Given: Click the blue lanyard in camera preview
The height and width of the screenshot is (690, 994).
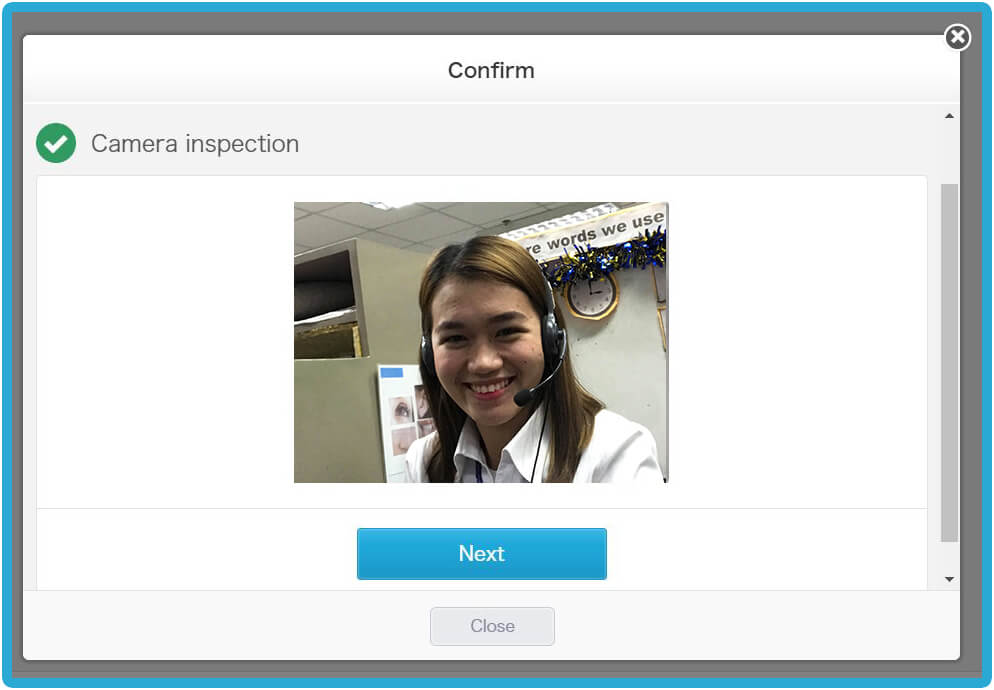Looking at the screenshot, I should click(479, 470).
